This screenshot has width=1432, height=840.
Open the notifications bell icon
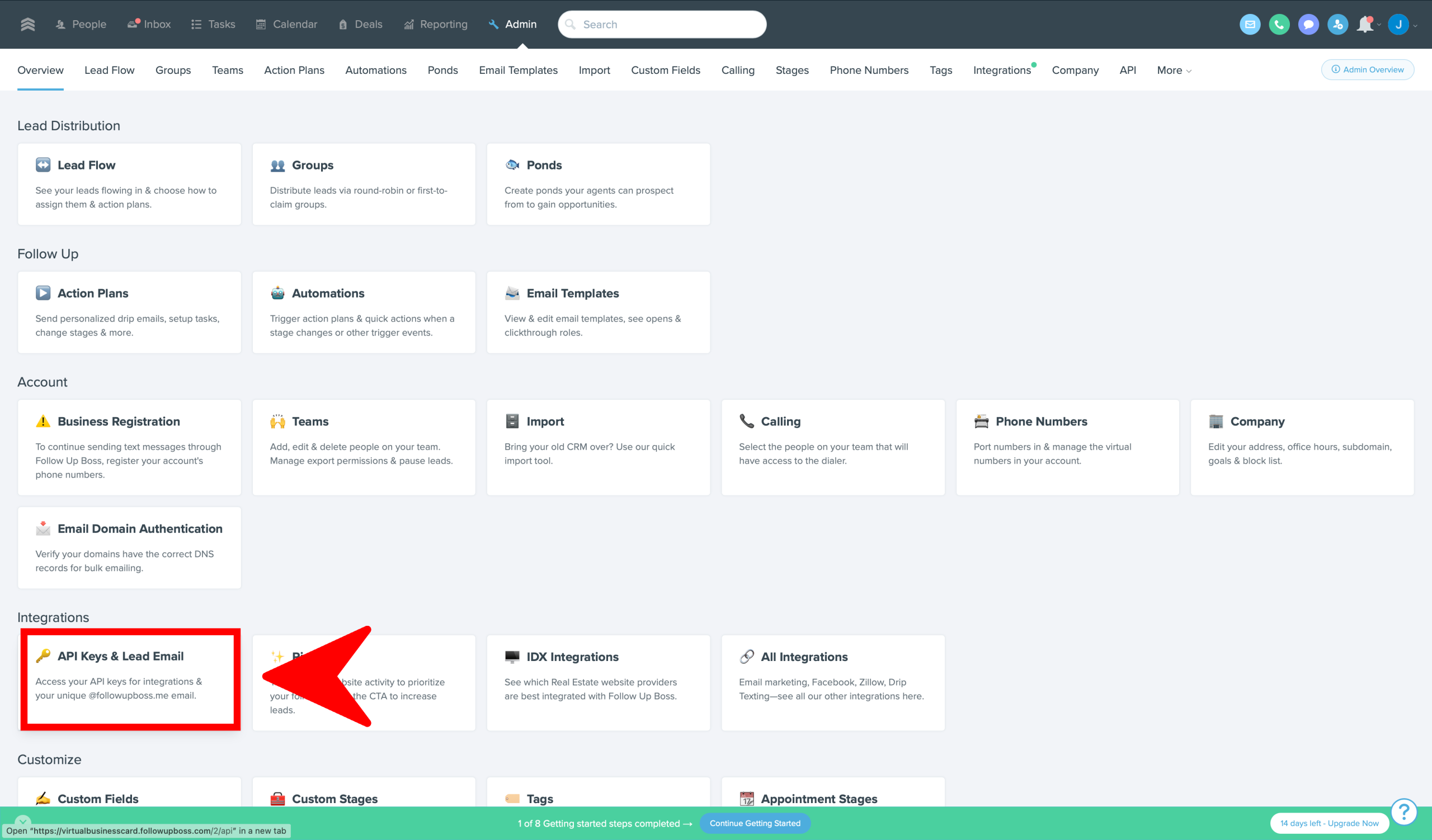1365,25
